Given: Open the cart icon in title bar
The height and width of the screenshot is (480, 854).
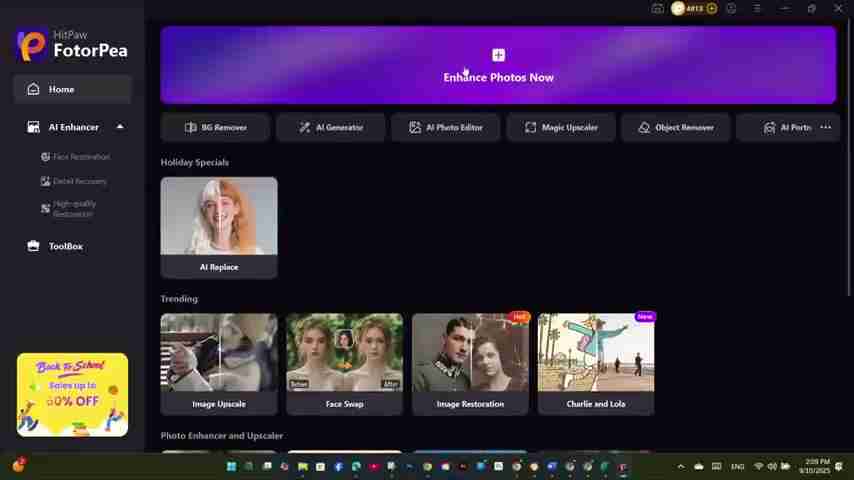Looking at the screenshot, I should (x=657, y=8).
